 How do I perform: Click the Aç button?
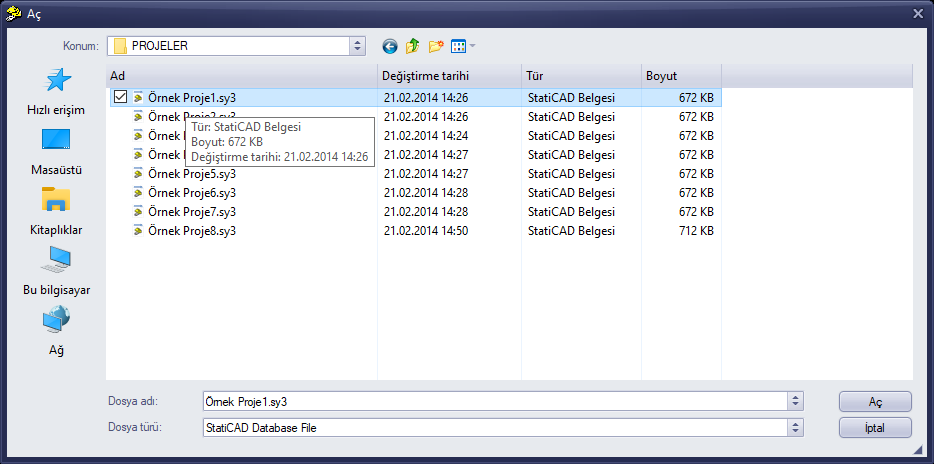(875, 401)
